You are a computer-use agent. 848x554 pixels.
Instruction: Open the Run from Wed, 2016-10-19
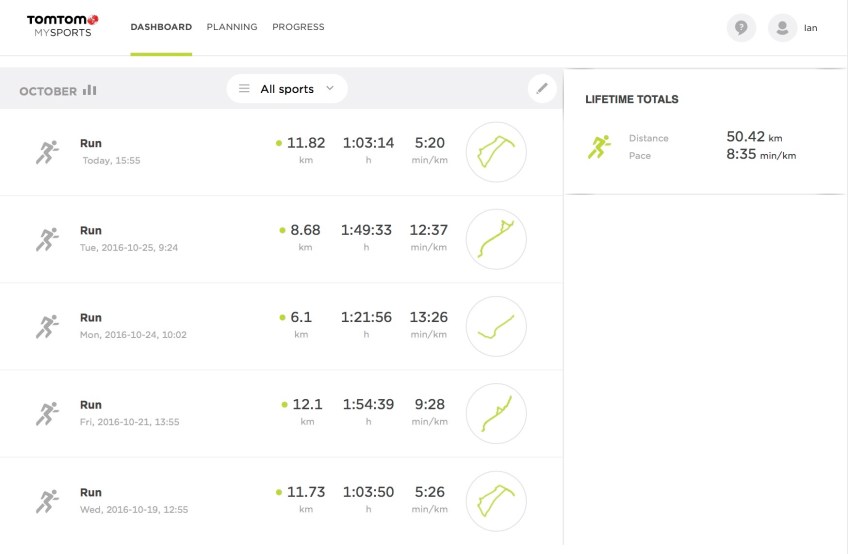91,492
